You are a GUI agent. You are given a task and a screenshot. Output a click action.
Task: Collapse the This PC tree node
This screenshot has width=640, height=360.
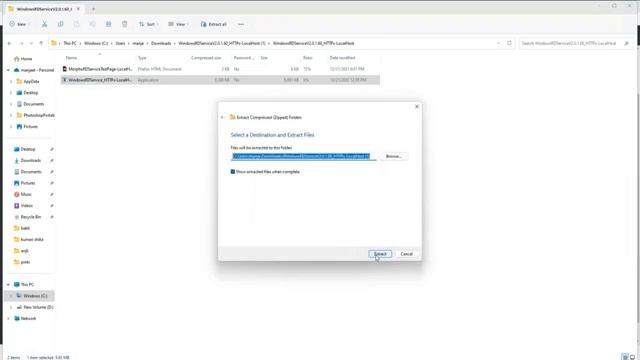(8, 284)
